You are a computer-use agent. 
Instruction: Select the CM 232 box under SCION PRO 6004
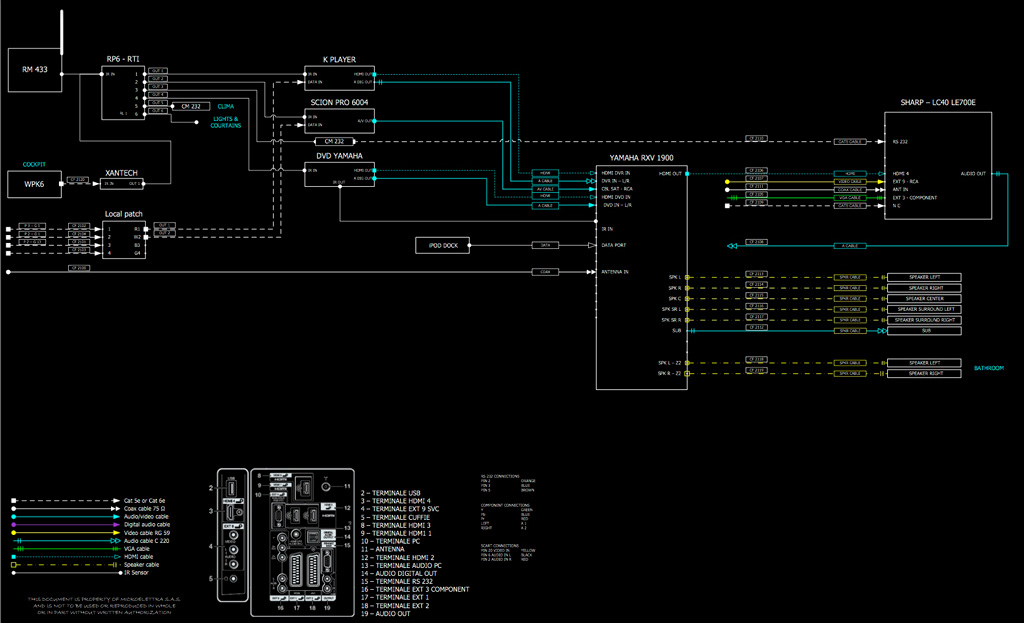(334, 141)
